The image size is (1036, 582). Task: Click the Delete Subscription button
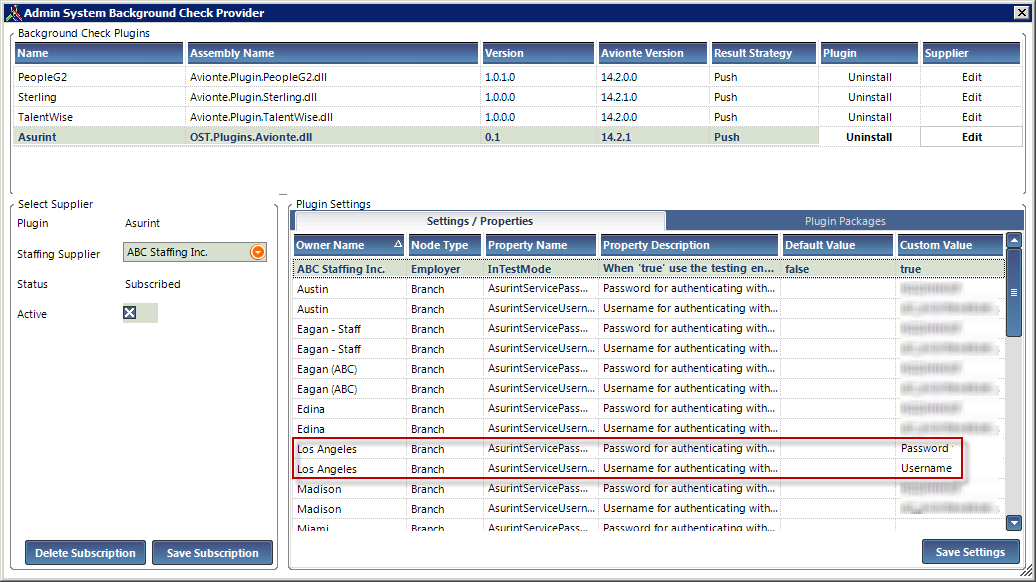pyautogui.click(x=85, y=552)
